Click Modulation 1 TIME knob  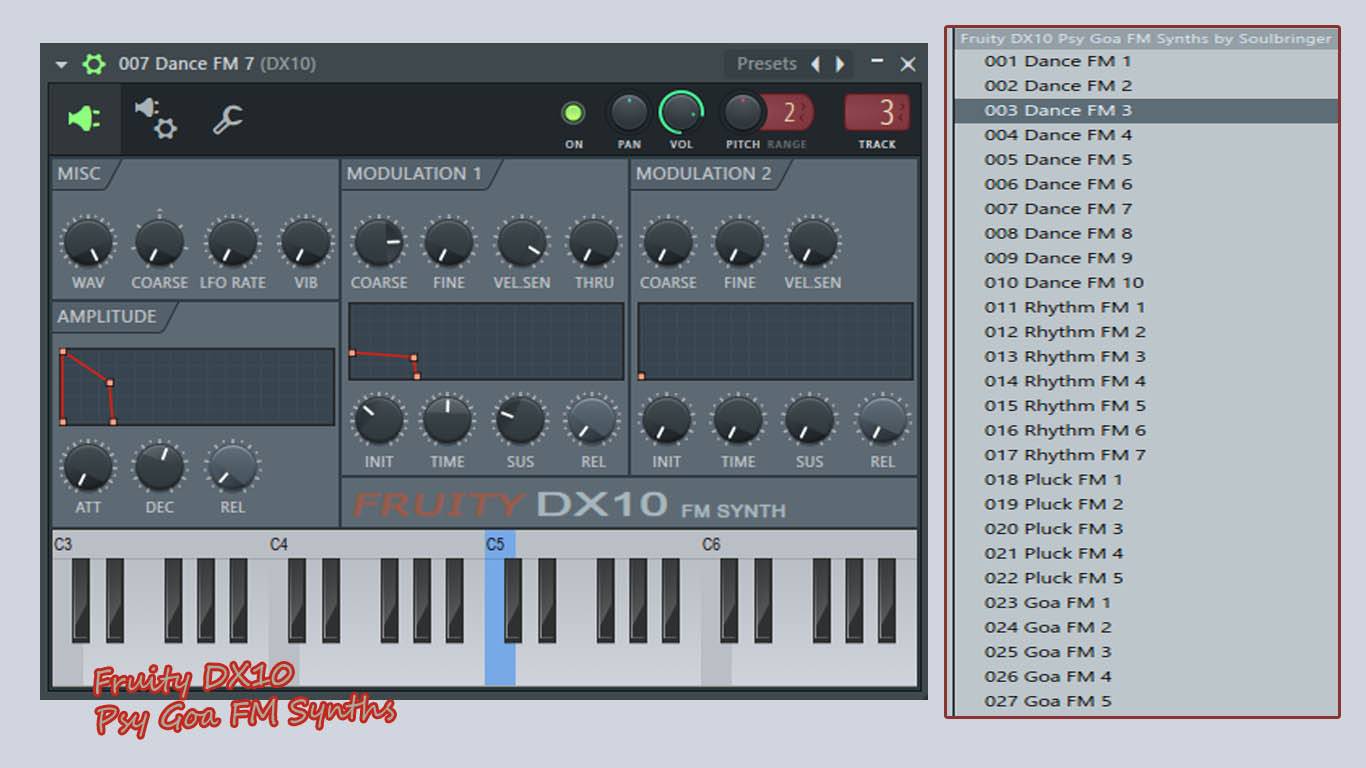448,421
